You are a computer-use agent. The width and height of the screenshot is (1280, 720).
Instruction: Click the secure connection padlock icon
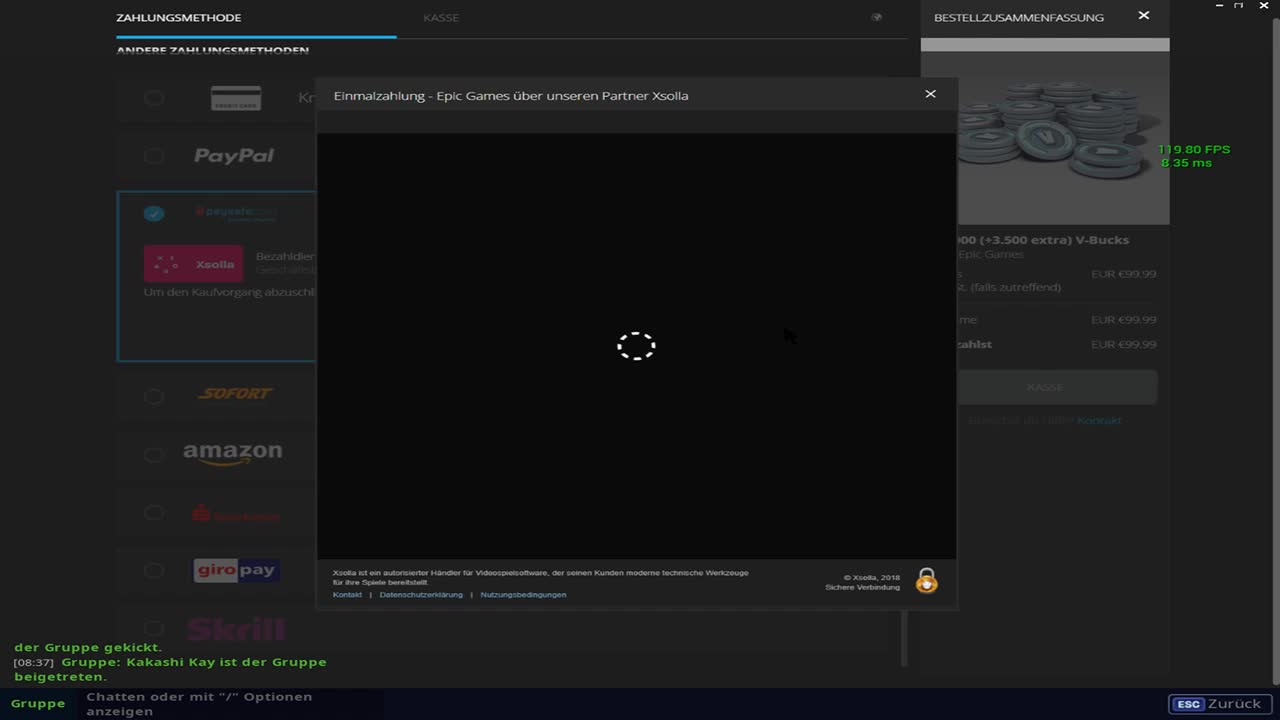pos(927,581)
